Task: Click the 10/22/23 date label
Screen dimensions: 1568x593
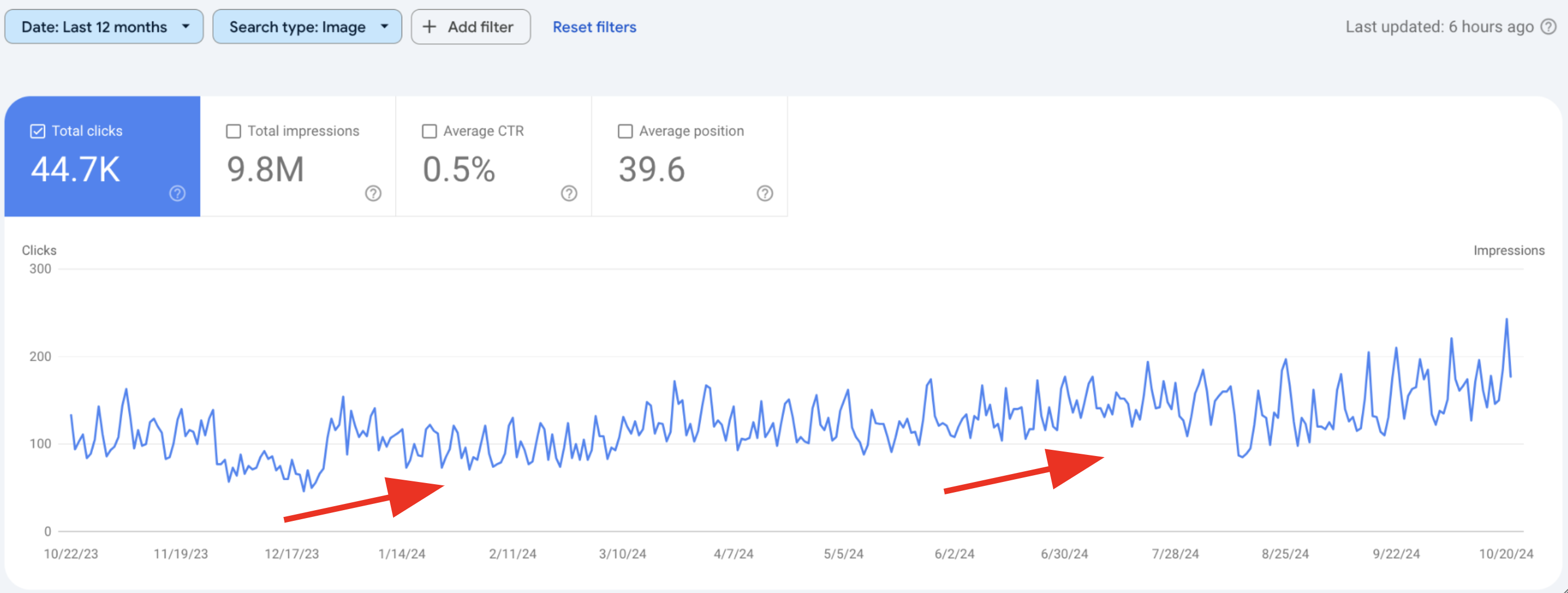Action: click(x=70, y=554)
